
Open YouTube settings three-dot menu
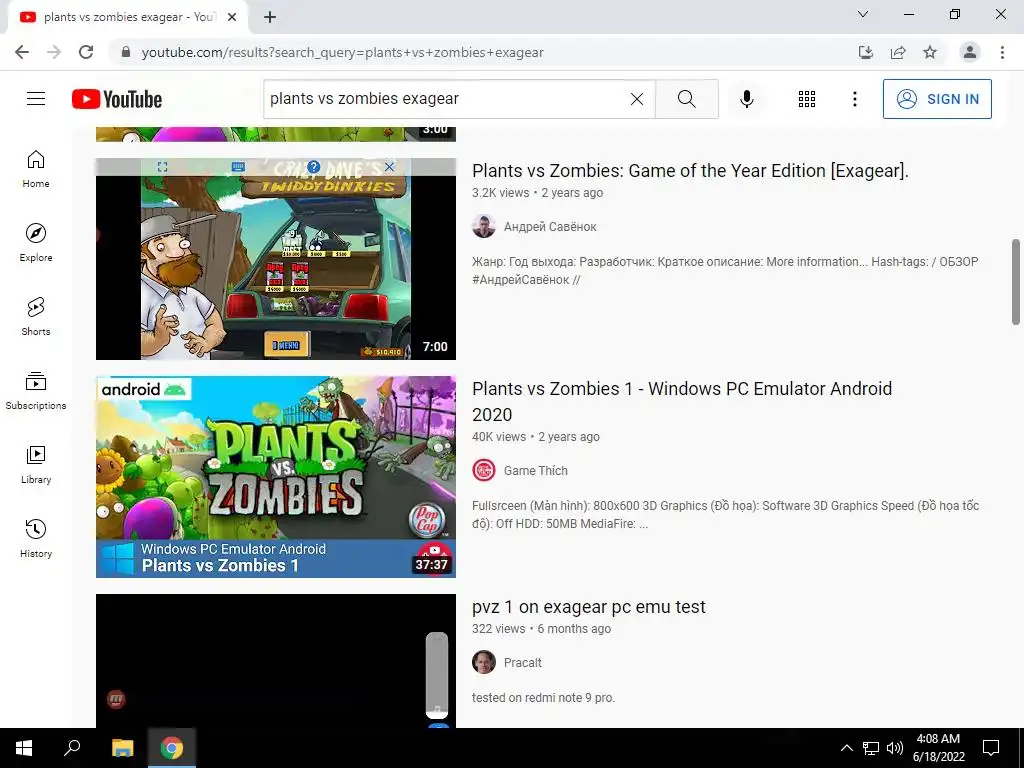point(854,99)
